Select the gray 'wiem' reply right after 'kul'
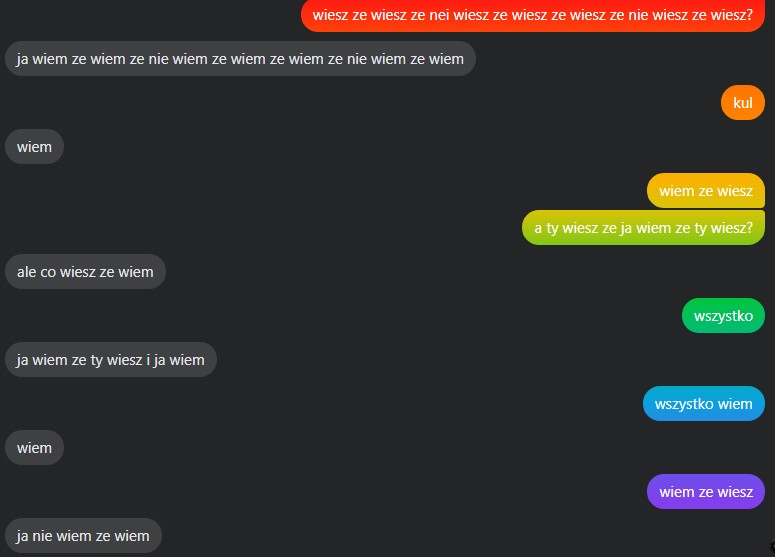This screenshot has height=557, width=775. click(34, 147)
